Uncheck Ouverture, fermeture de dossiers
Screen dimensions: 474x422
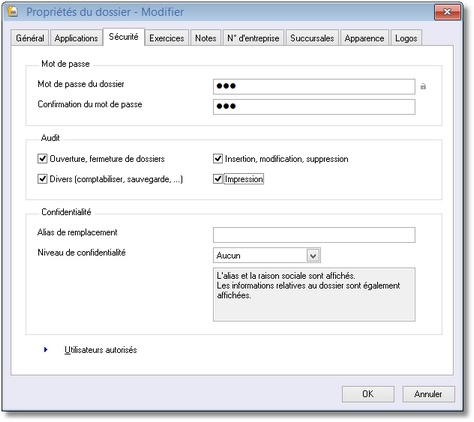tap(42, 159)
